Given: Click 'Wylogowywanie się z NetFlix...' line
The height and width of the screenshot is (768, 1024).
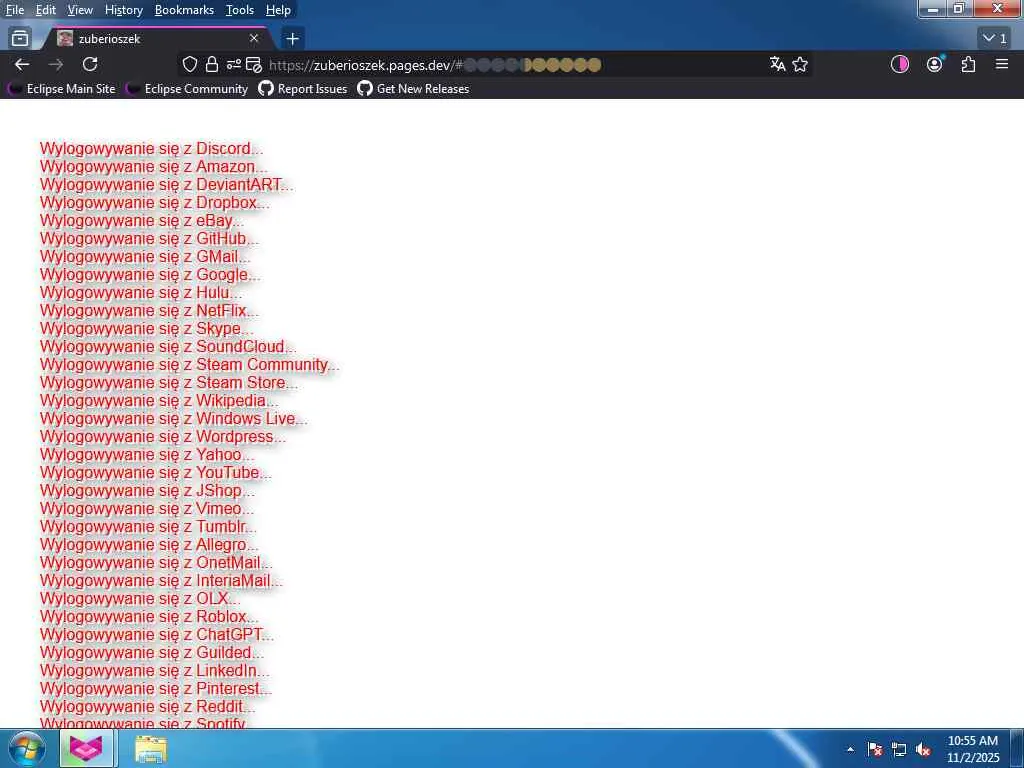Looking at the screenshot, I should click(149, 310).
